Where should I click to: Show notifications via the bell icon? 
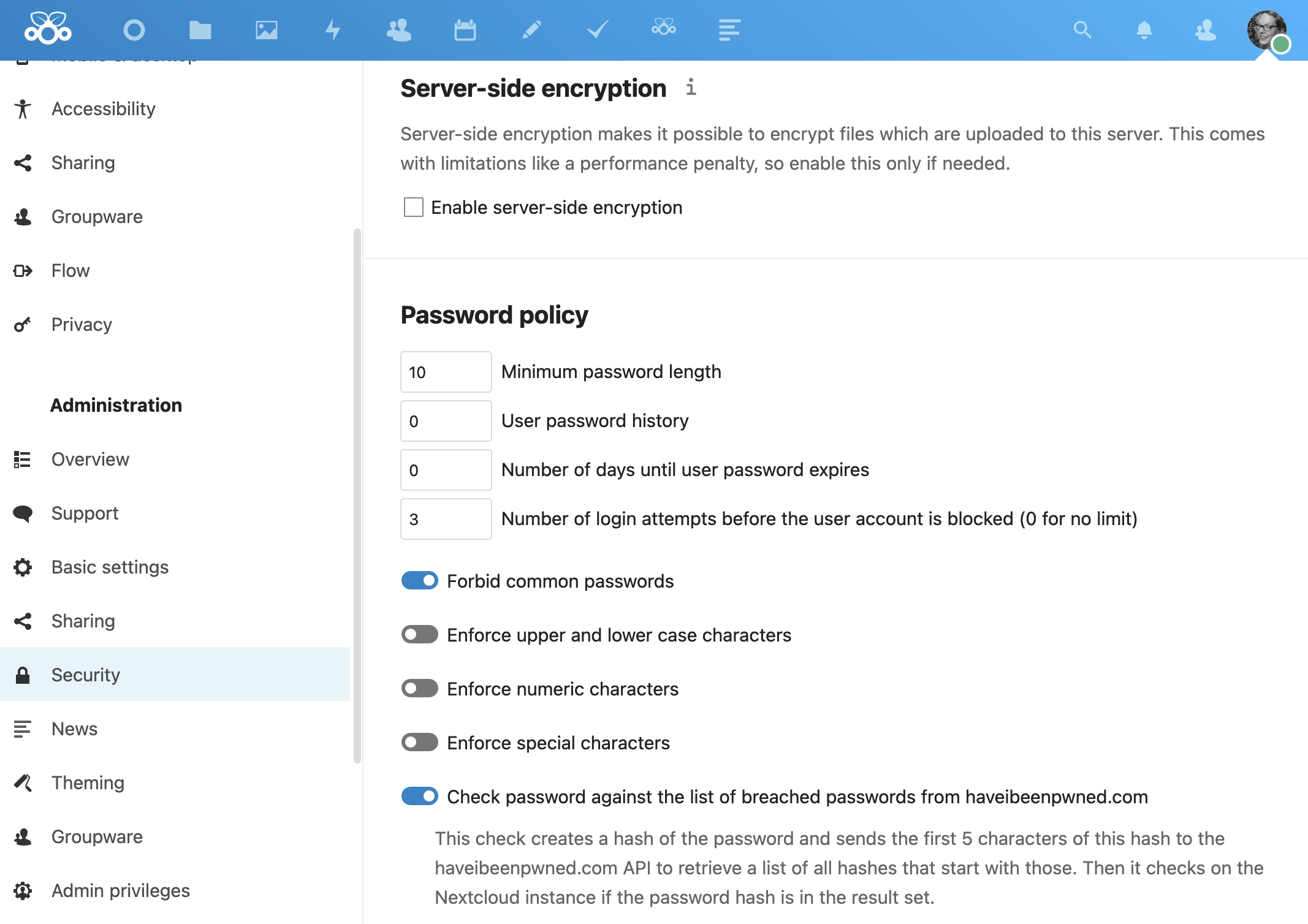[x=1144, y=30]
